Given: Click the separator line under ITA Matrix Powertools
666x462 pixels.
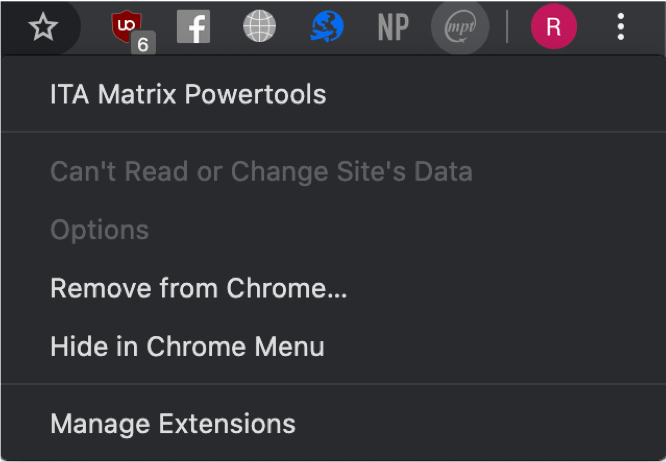Looking at the screenshot, I should (333, 132).
